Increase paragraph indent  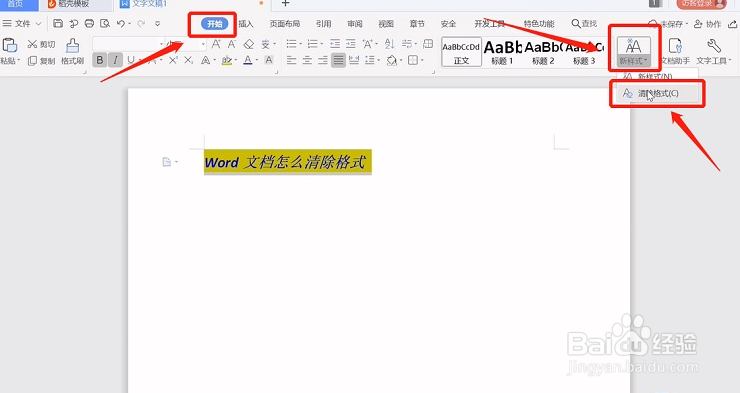(350, 44)
